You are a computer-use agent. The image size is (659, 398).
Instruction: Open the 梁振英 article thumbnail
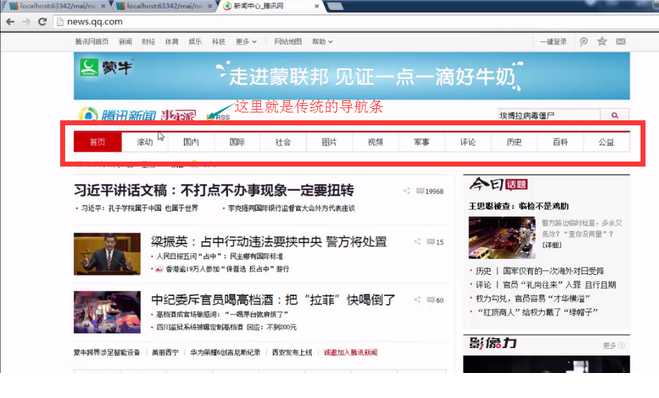107,254
